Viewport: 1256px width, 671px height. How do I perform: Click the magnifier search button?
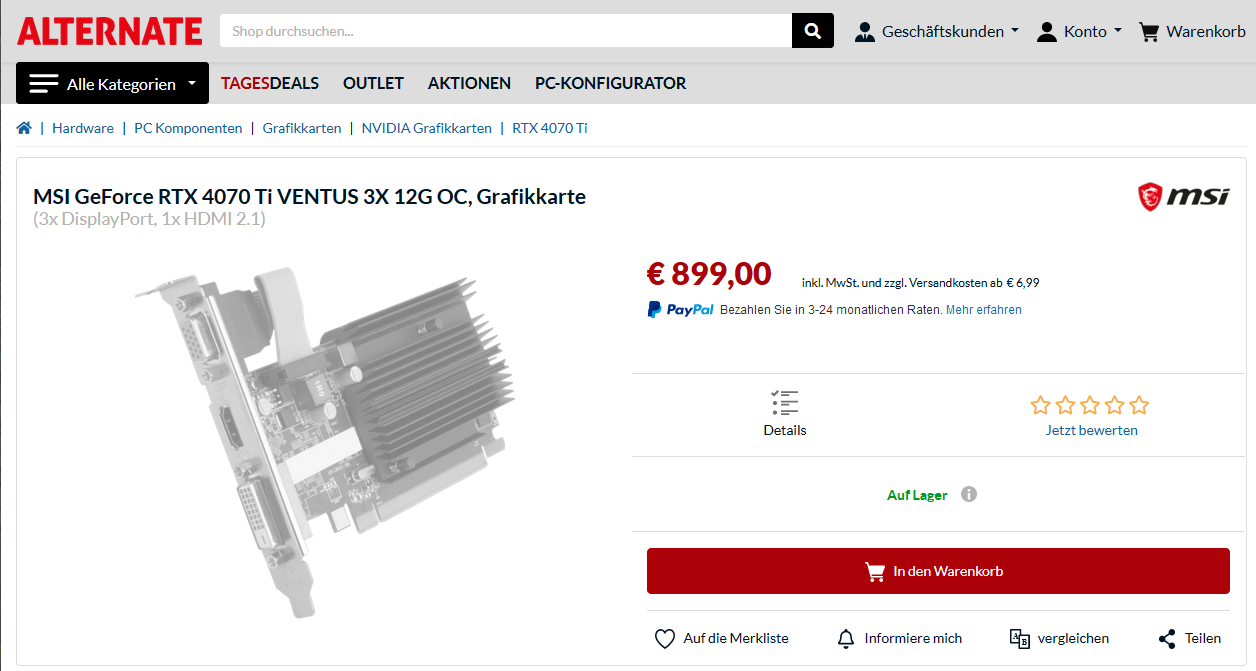point(813,31)
